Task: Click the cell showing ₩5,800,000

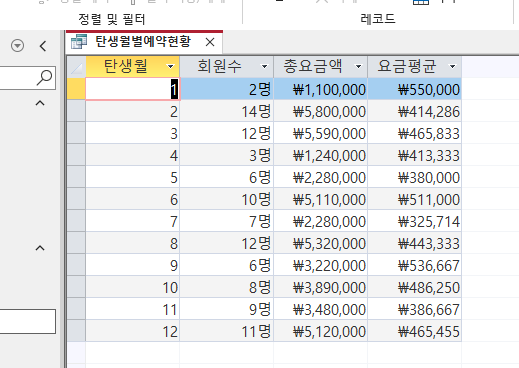Action: [321, 111]
